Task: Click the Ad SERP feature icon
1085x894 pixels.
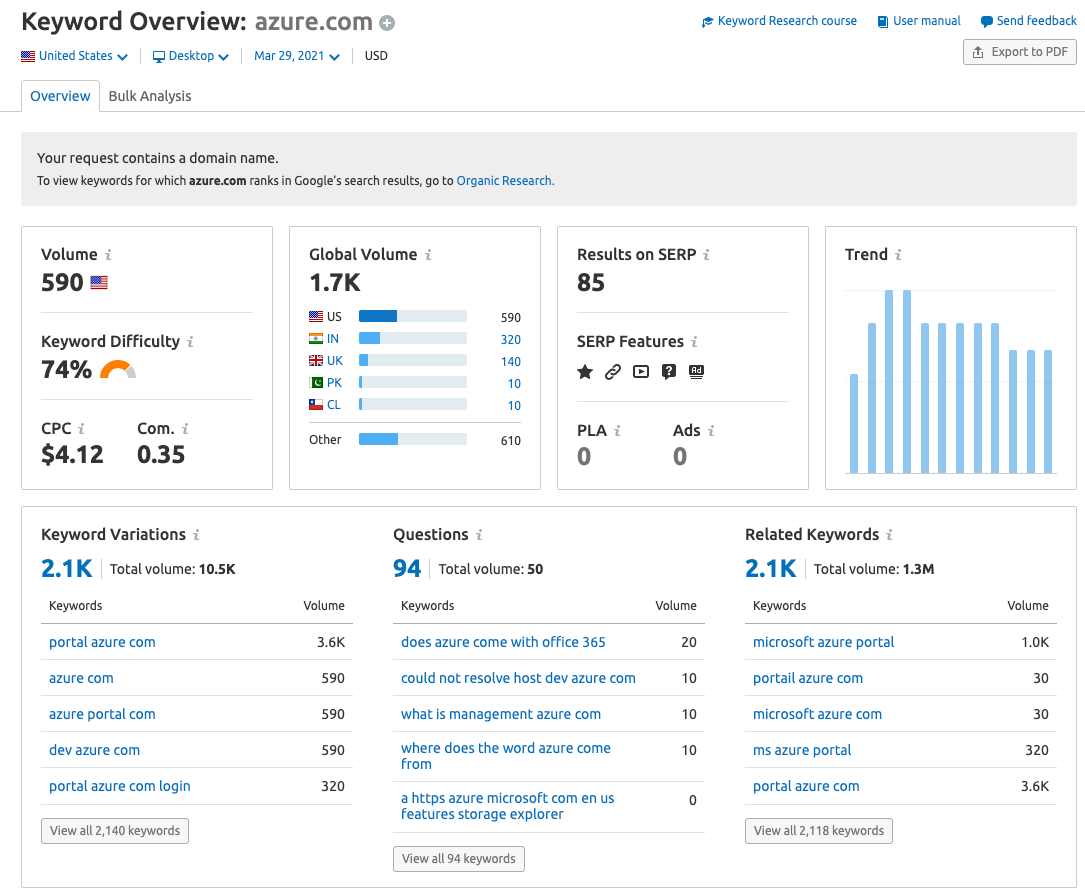Action: 696,372
